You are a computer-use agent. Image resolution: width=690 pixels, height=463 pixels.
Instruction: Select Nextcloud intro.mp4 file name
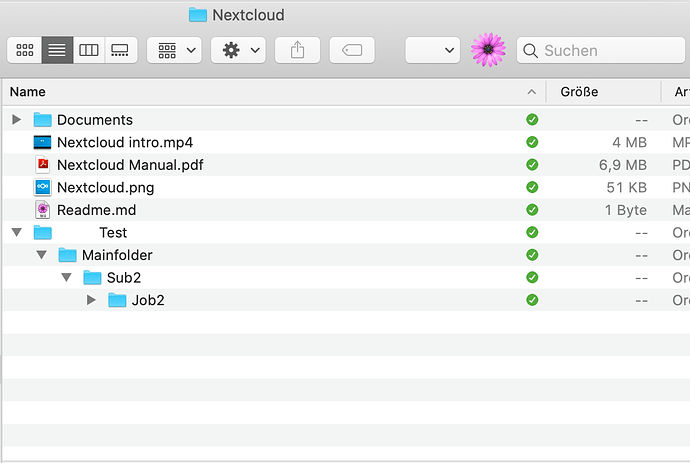click(x=125, y=143)
